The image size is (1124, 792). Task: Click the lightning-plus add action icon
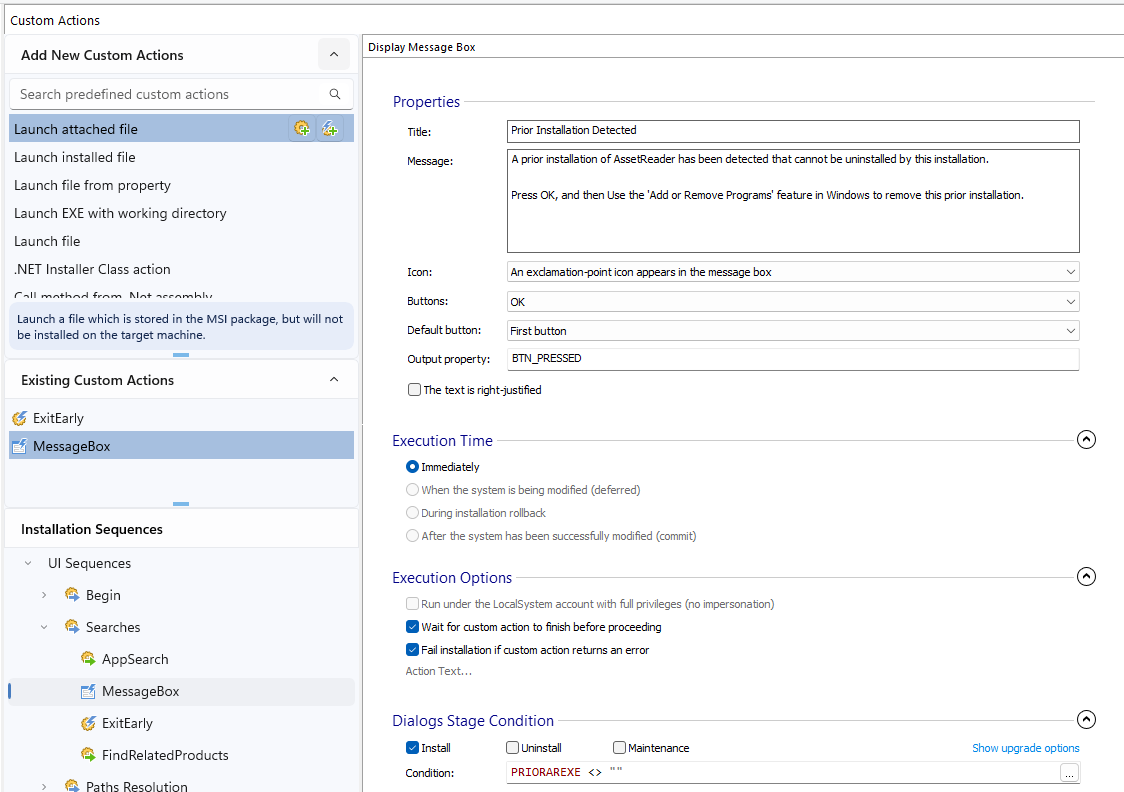330,128
